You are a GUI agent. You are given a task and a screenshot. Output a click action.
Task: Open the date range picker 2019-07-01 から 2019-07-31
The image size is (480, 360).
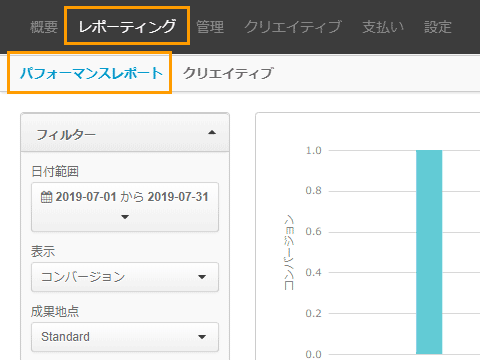tap(125, 207)
